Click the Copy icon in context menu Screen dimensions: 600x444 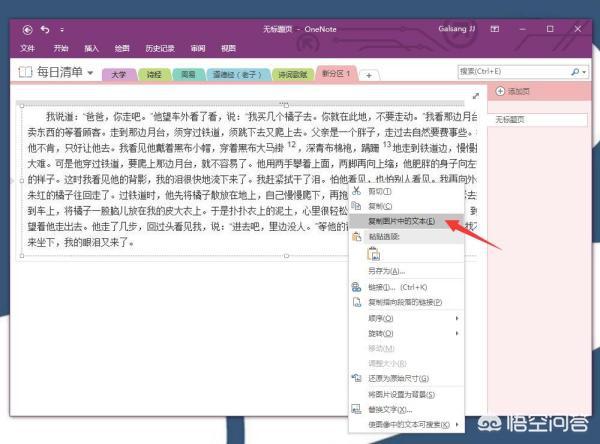pos(357,206)
